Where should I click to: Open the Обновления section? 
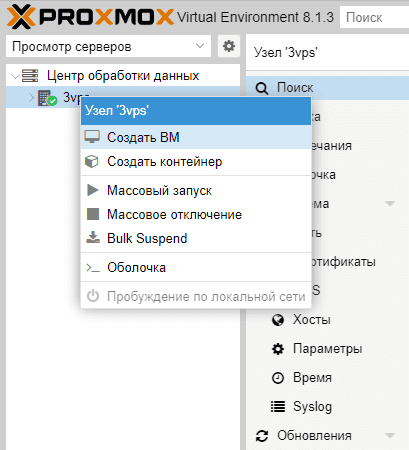(x=328, y=436)
